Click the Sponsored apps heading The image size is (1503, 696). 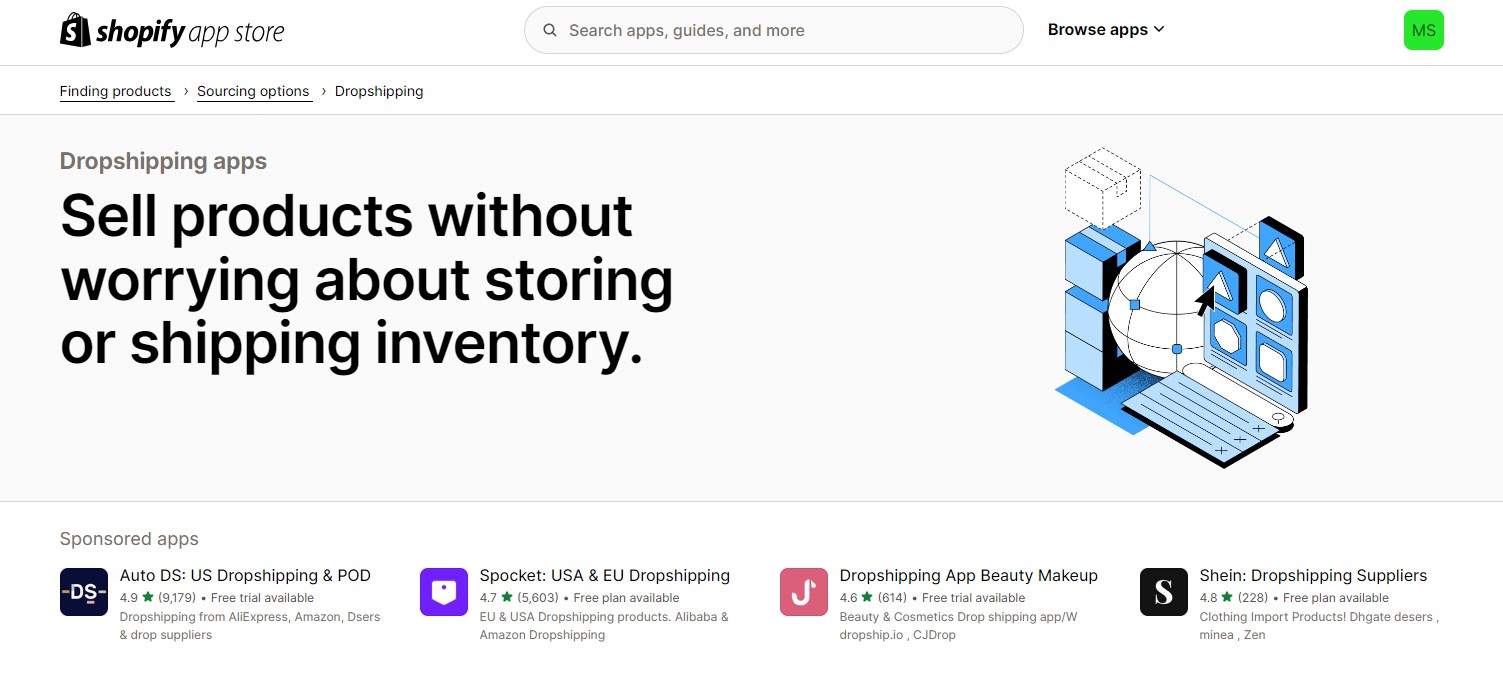129,539
